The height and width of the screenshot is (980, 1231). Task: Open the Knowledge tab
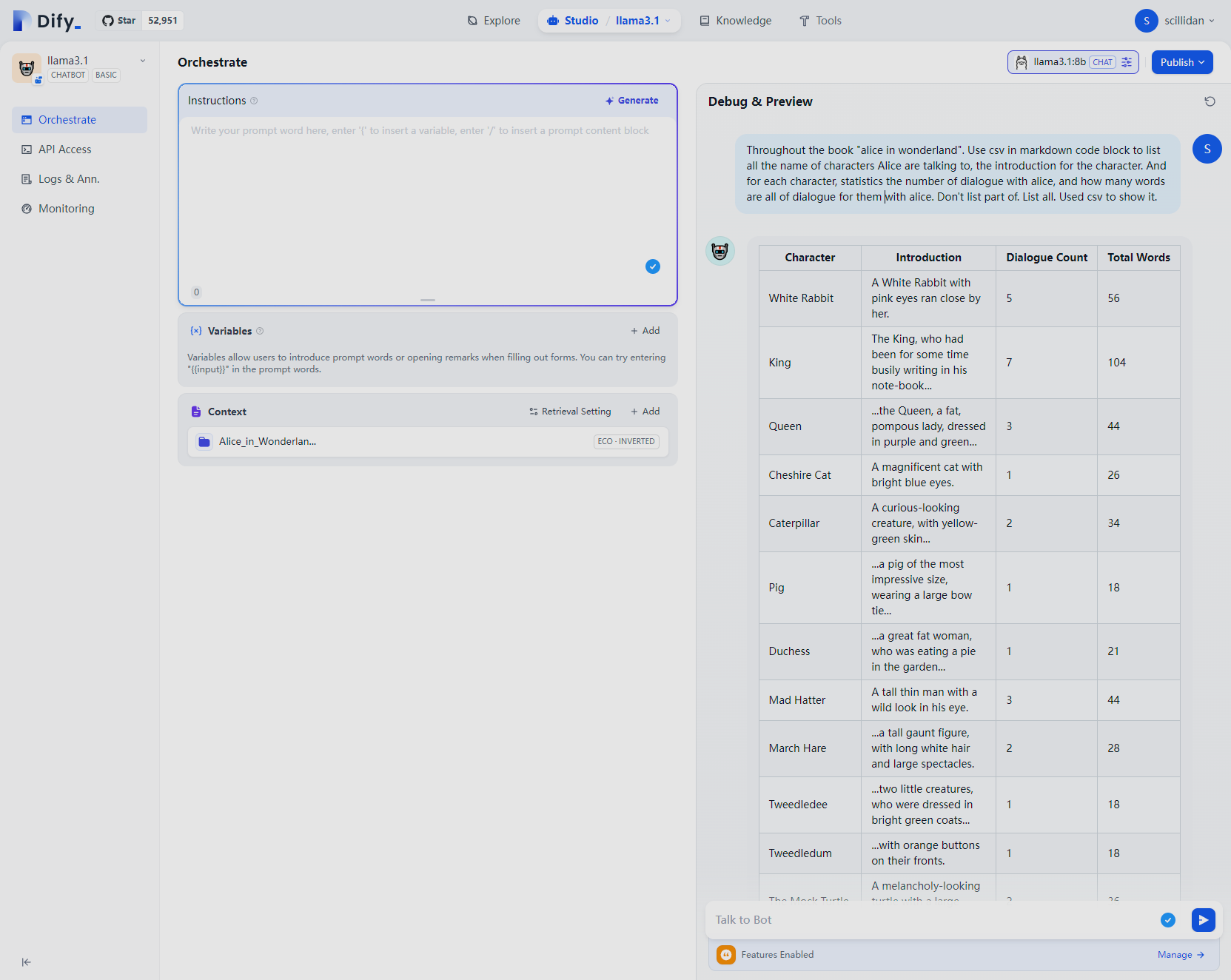(736, 21)
